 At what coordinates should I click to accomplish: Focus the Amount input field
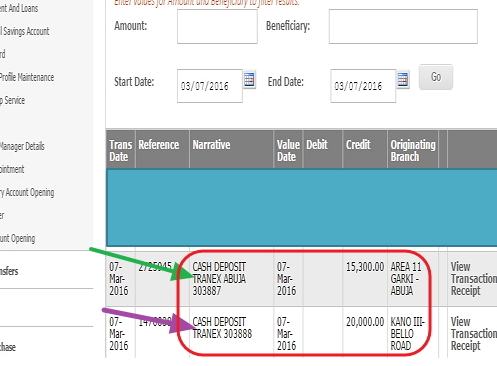point(217,26)
